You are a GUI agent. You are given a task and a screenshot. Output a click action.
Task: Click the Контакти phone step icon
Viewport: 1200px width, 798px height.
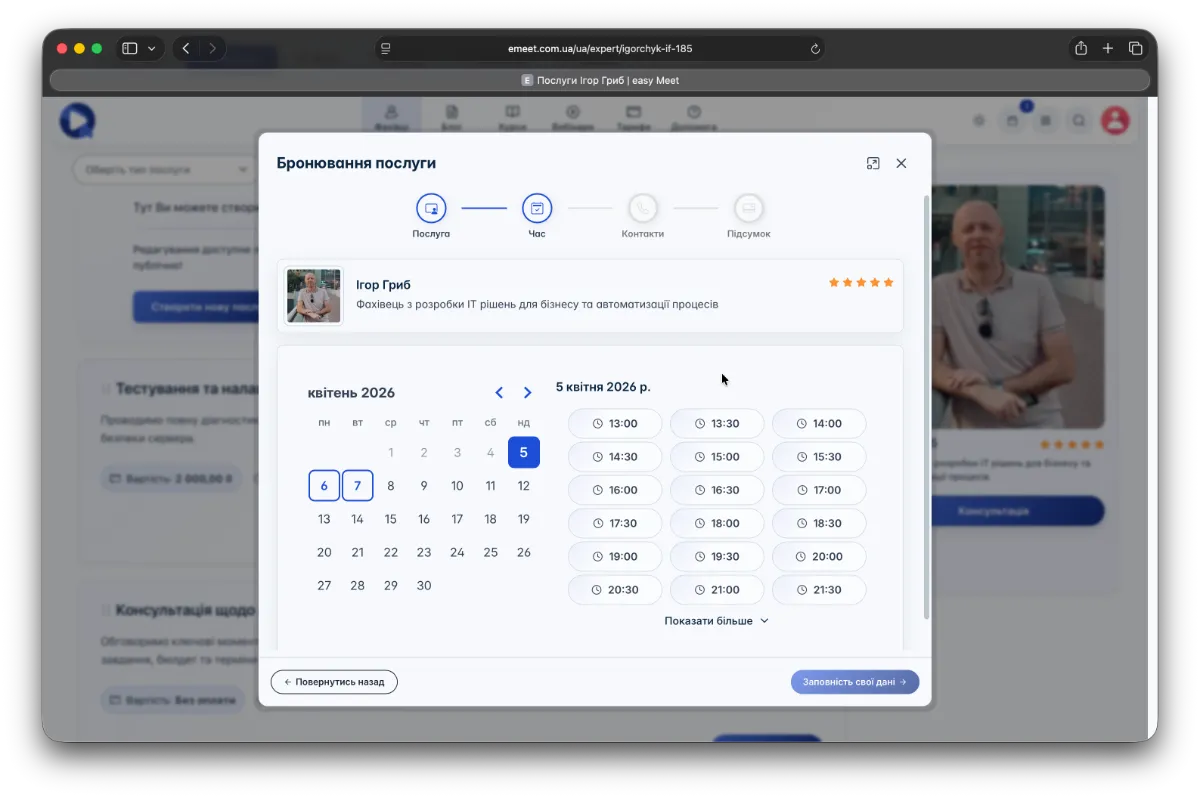point(642,208)
